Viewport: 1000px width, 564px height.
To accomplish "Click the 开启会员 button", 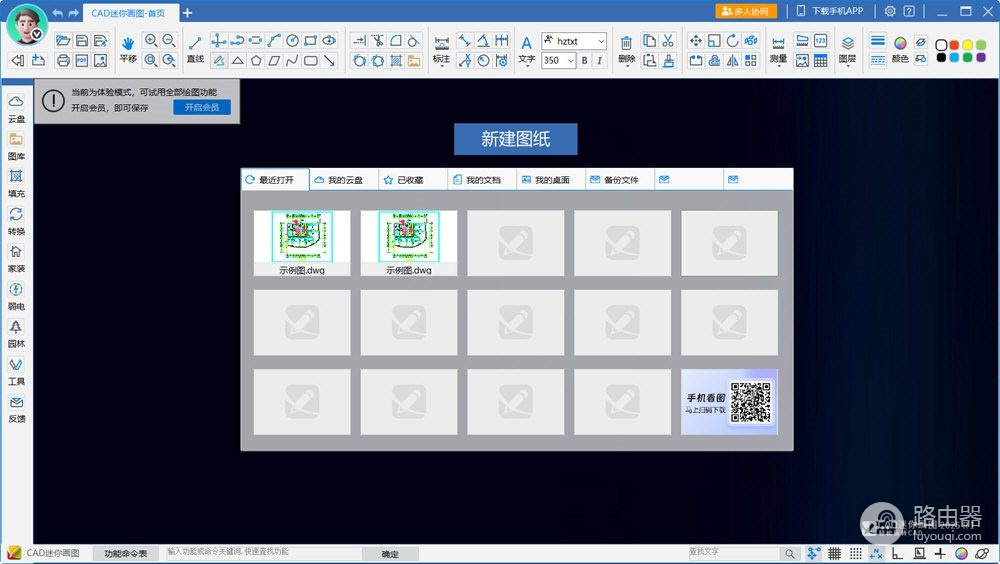I will 202,107.
